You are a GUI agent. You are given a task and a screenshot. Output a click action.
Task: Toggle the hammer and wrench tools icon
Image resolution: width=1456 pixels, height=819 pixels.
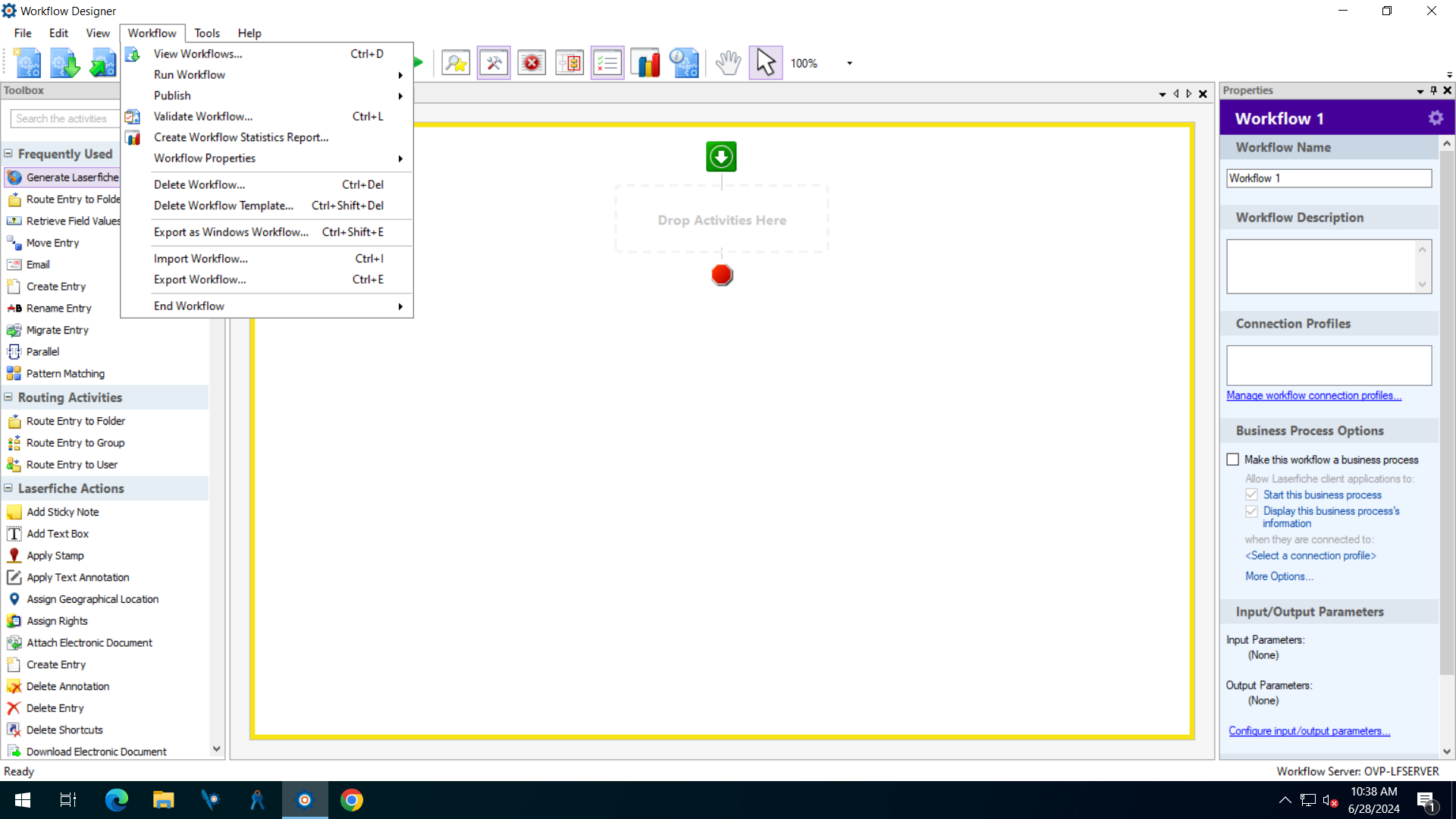(494, 63)
